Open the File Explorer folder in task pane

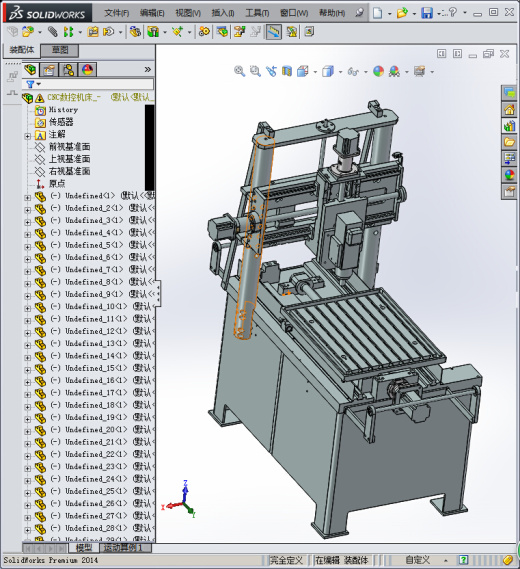[509, 142]
